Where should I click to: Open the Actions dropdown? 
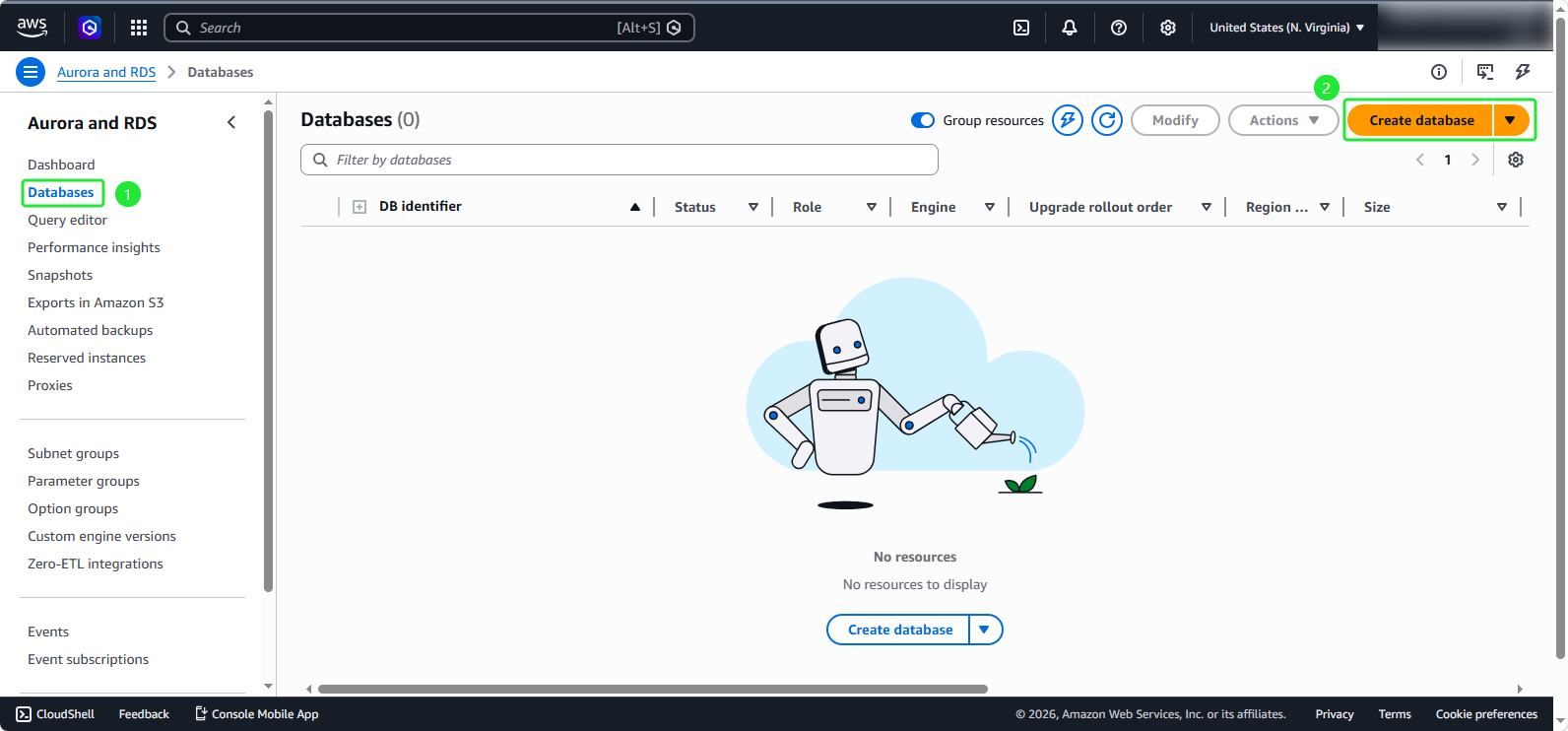(x=1283, y=120)
